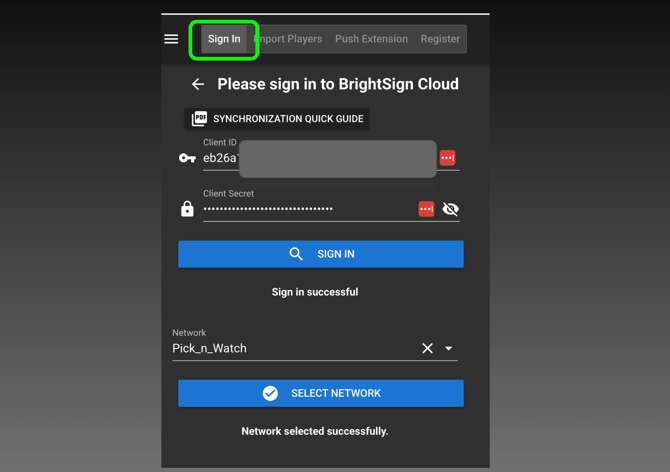Expand the Network dropdown arrow
670x472 pixels.
tap(449, 349)
